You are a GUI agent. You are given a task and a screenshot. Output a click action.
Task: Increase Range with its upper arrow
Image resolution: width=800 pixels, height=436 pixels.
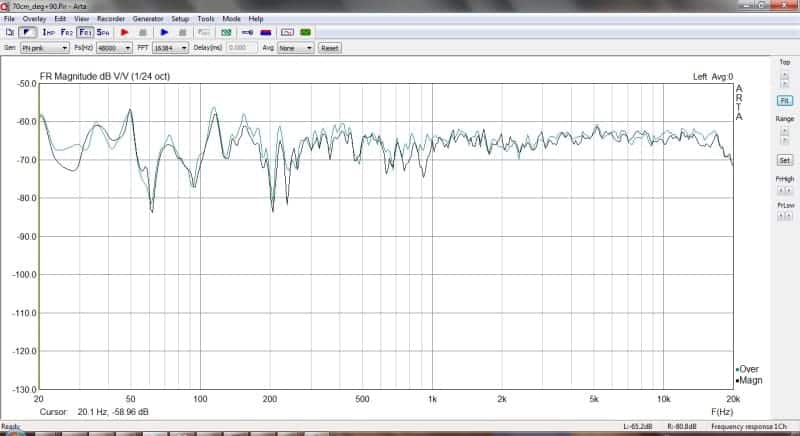coord(785,132)
